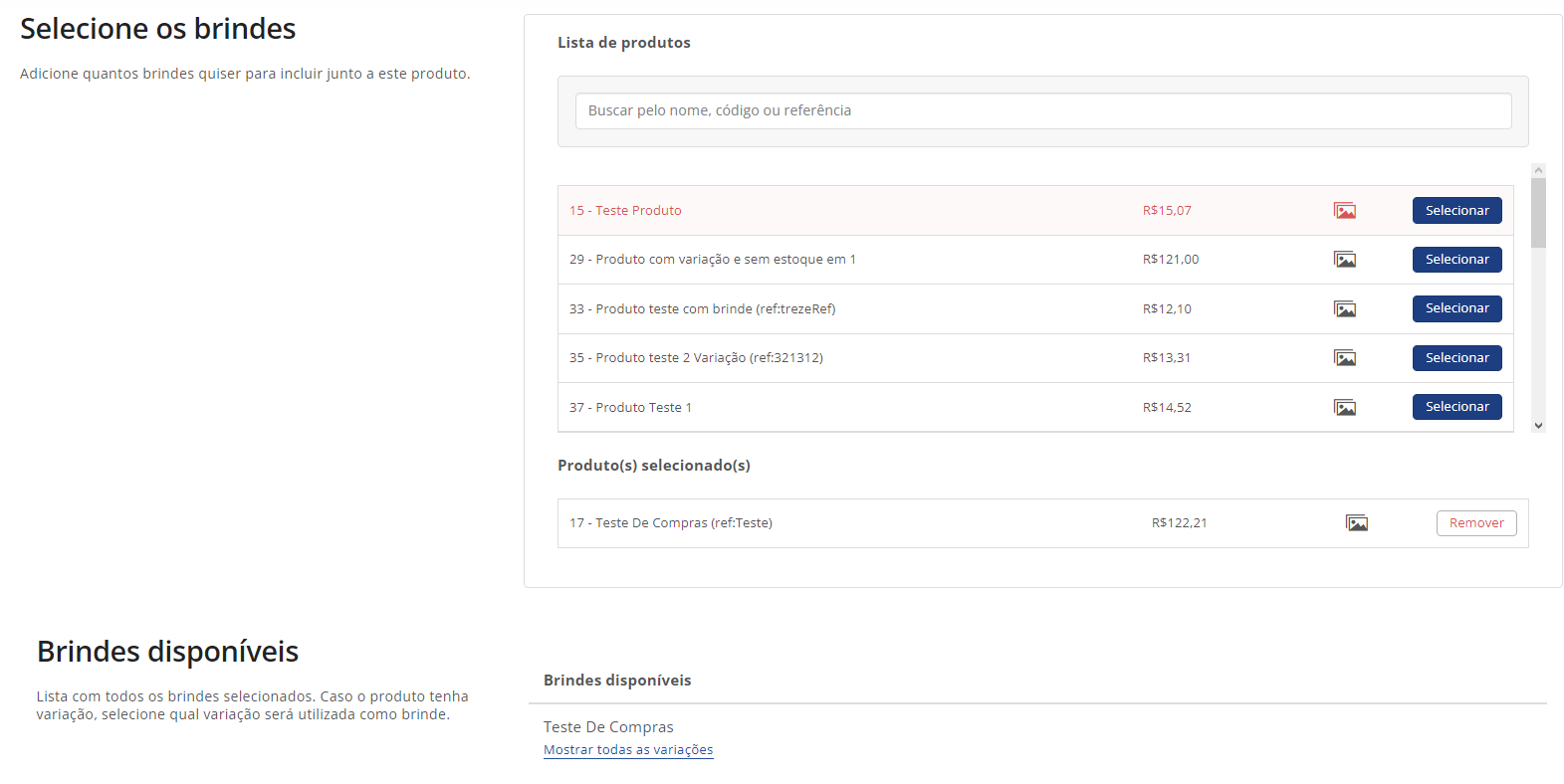View image icon of selected Teste De Compras
Image resolution: width=1564 pixels, height=784 pixels.
tap(1357, 523)
